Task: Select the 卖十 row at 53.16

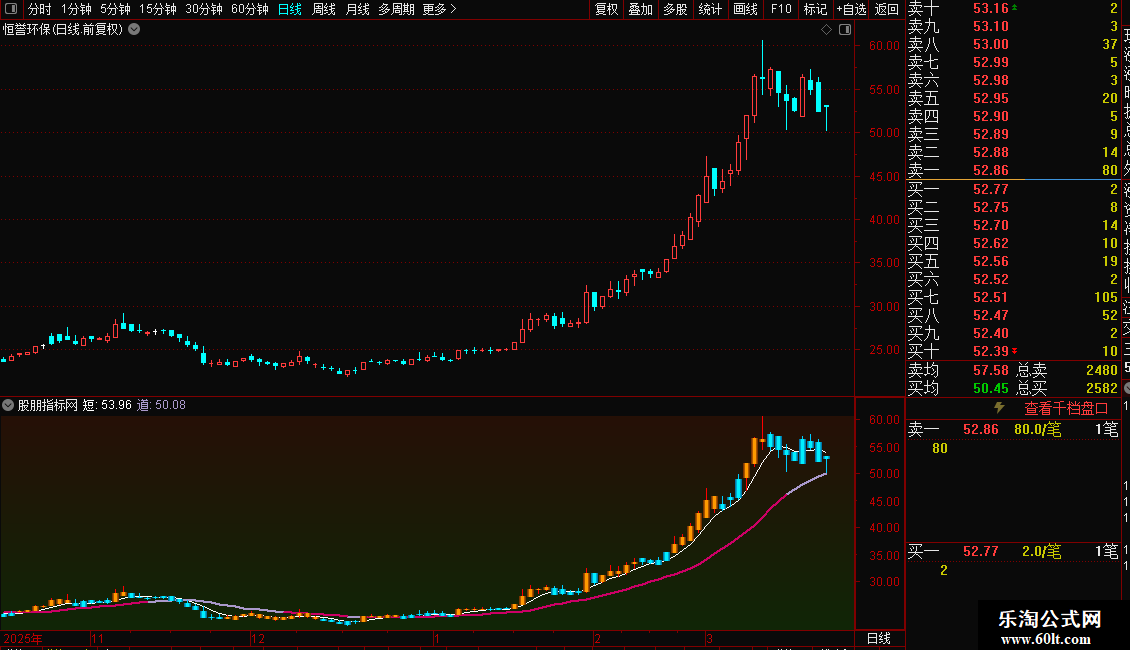Action: pos(1013,8)
